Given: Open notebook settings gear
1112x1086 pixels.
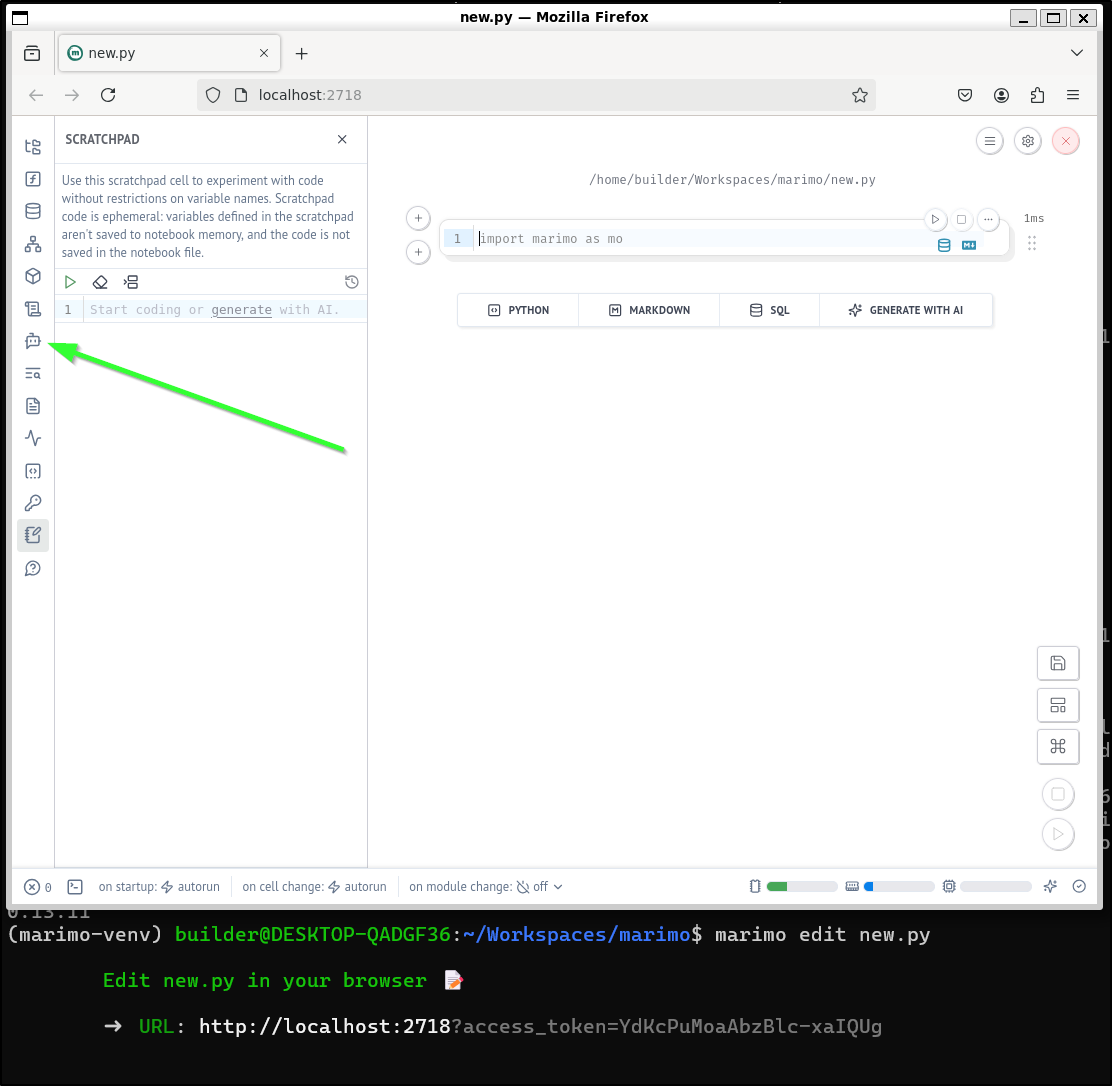Looking at the screenshot, I should [x=1028, y=141].
